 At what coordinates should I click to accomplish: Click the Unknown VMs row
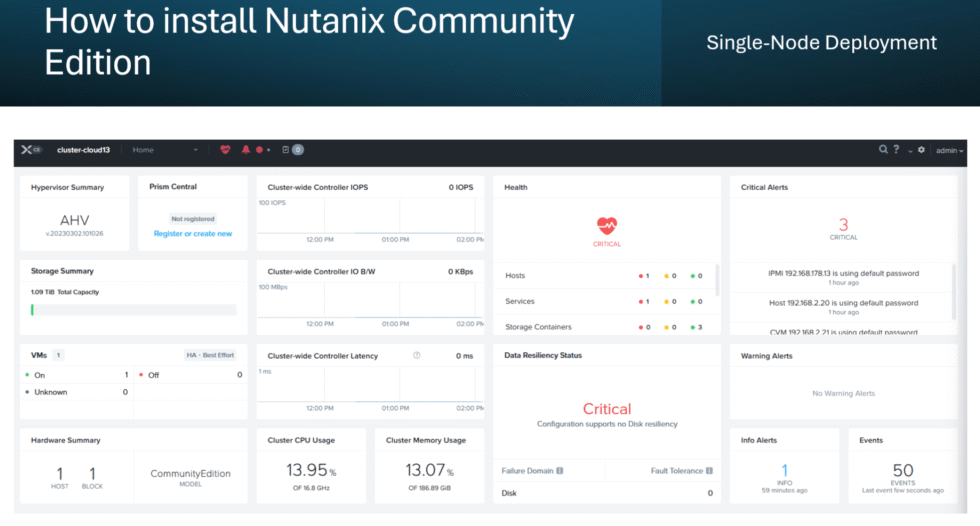tap(76, 392)
